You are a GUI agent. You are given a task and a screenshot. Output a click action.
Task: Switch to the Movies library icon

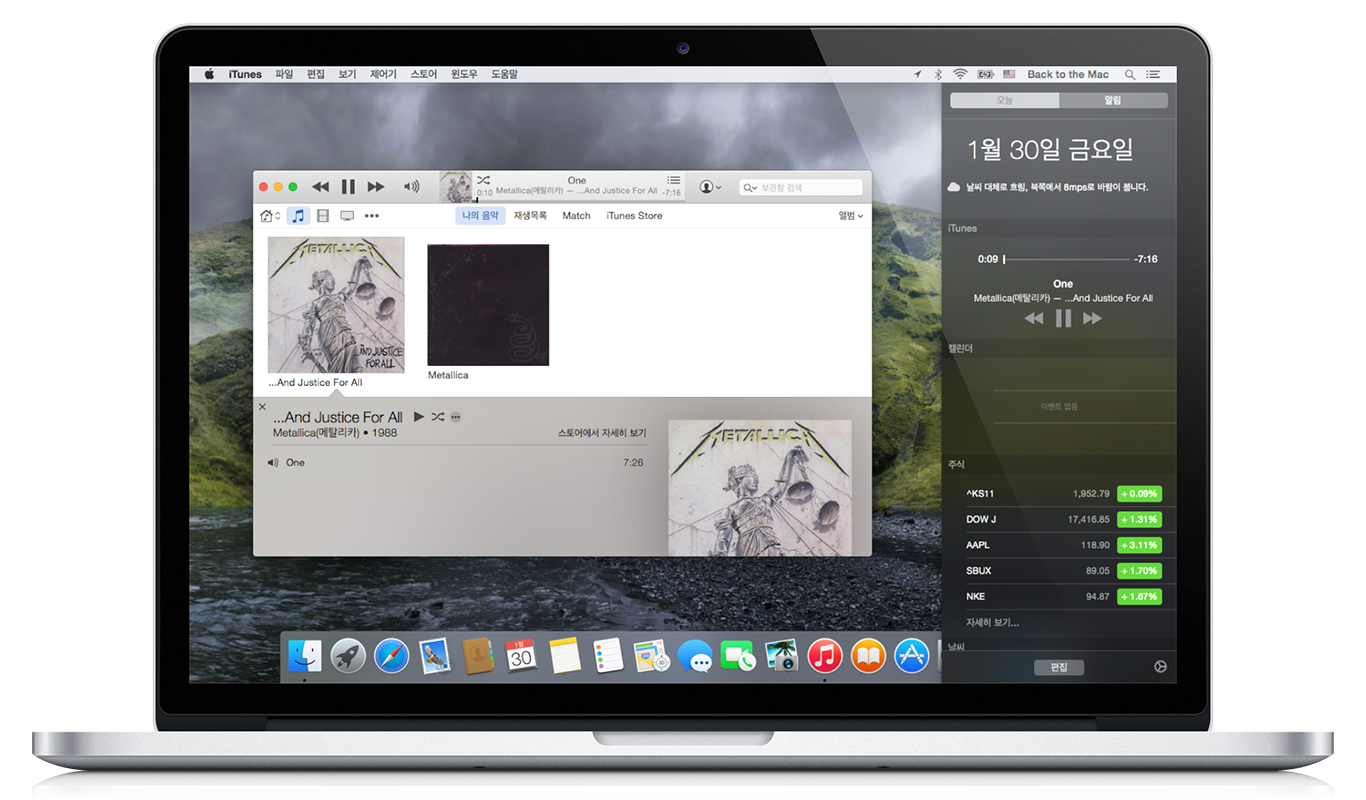pyautogui.click(x=323, y=216)
